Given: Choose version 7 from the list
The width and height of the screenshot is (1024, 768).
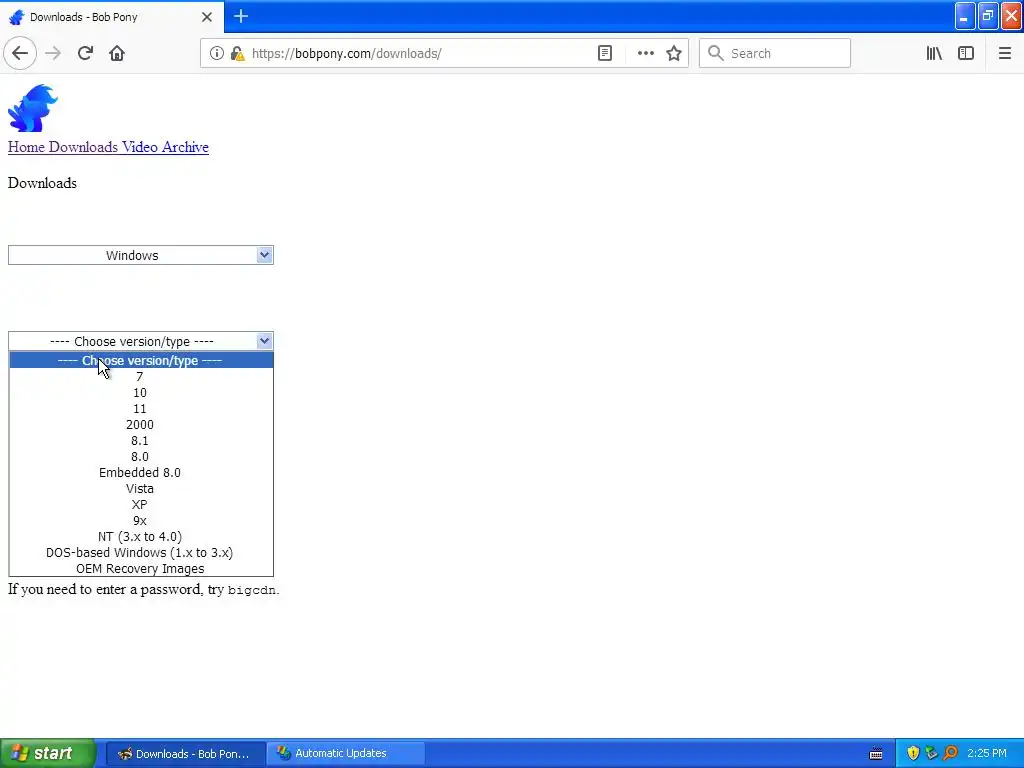Looking at the screenshot, I should 140,377.
